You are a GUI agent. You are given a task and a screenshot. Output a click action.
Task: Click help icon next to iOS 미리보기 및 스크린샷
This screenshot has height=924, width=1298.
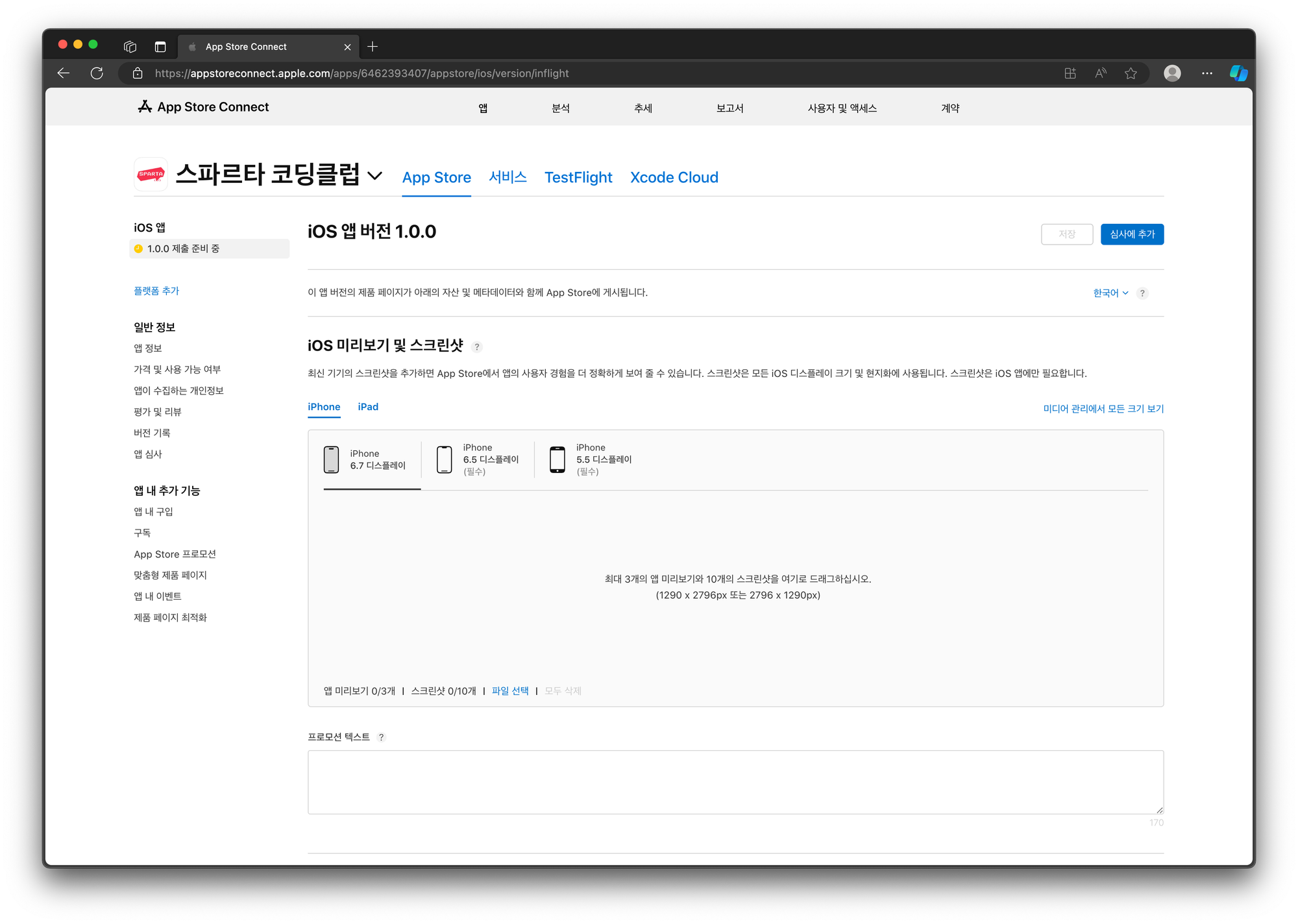pos(477,346)
